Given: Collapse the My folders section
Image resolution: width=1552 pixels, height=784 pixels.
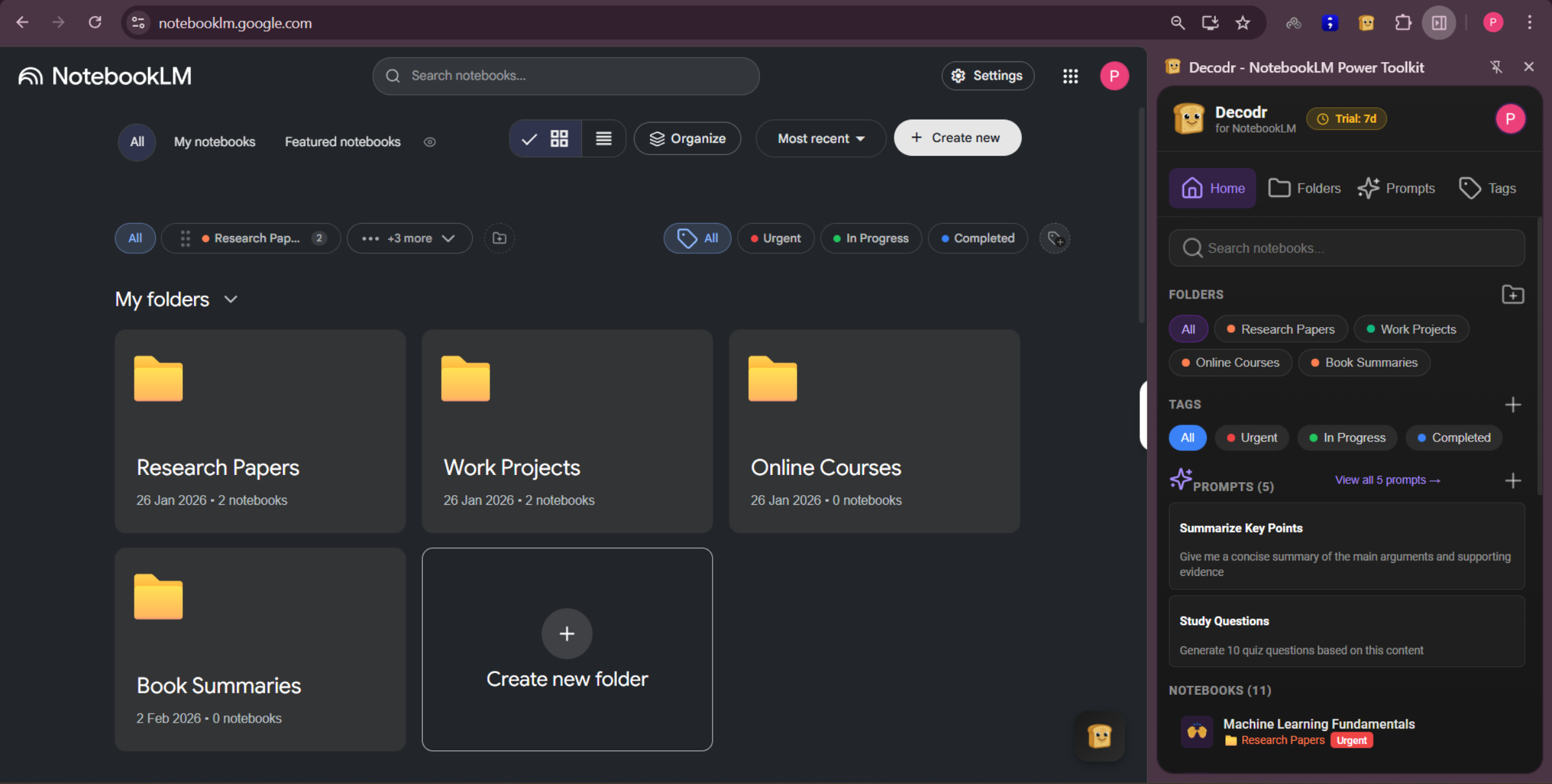Looking at the screenshot, I should point(230,299).
